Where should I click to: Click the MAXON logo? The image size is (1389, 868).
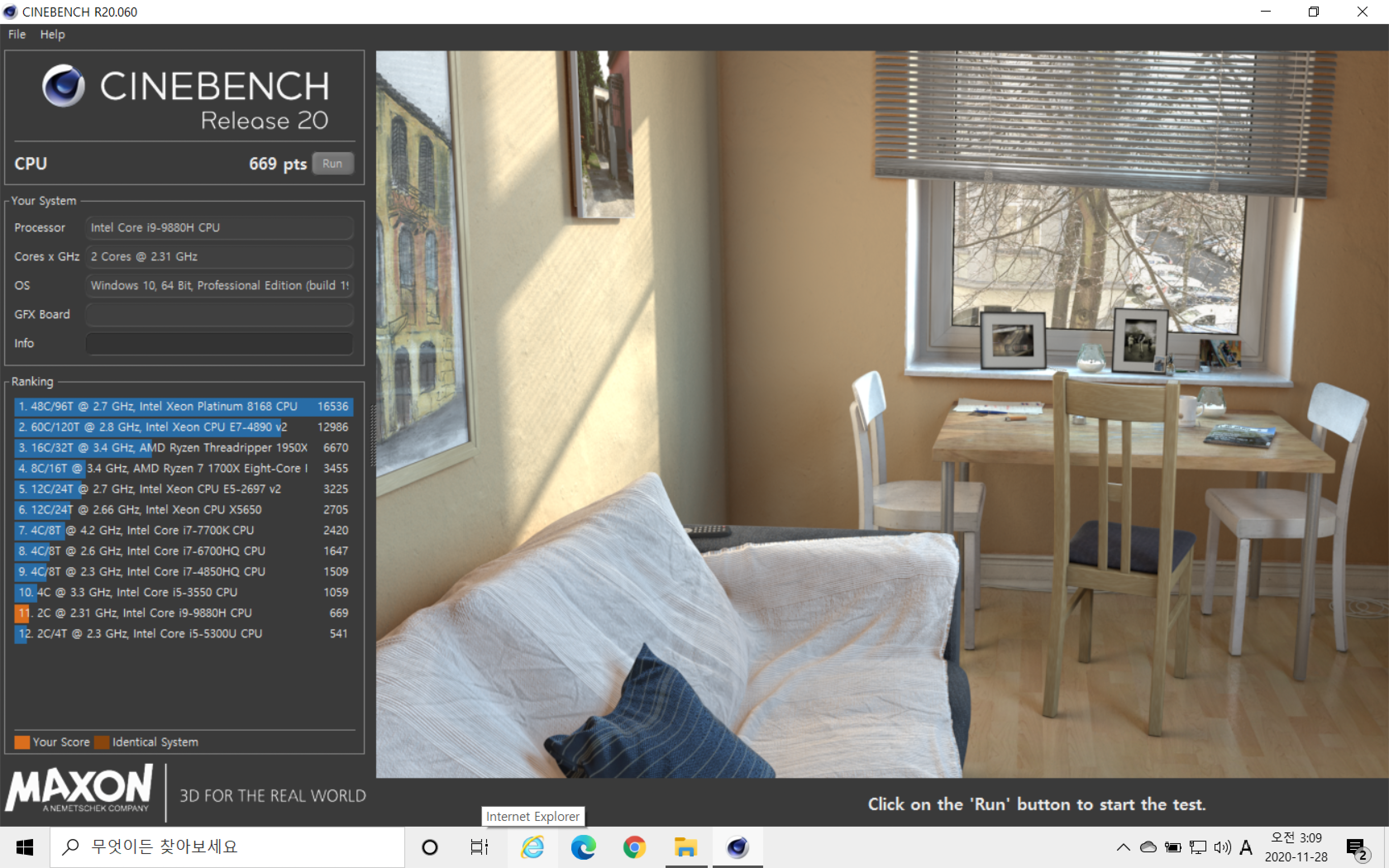point(79,788)
